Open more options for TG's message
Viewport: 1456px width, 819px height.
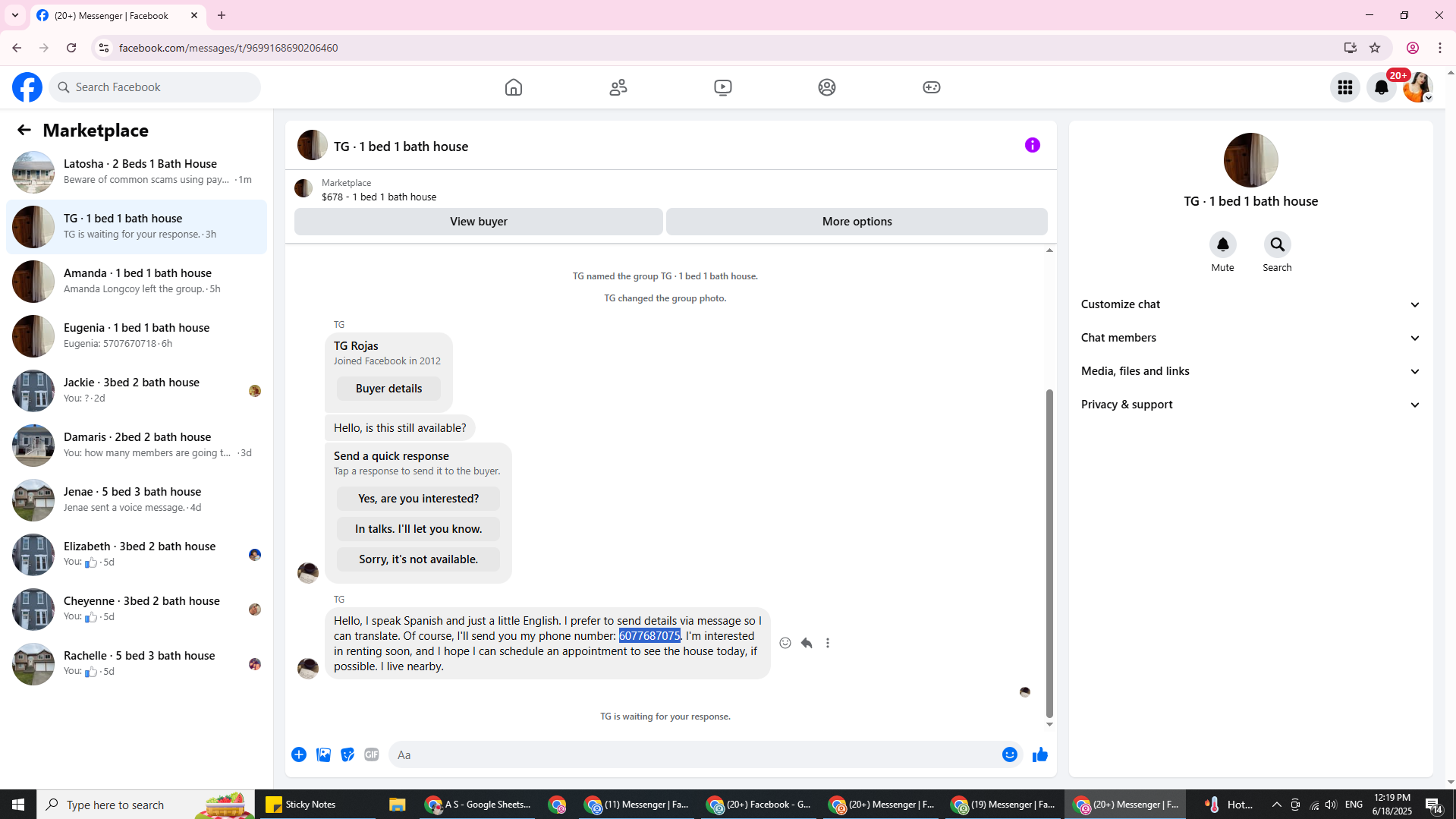pyautogui.click(x=828, y=643)
